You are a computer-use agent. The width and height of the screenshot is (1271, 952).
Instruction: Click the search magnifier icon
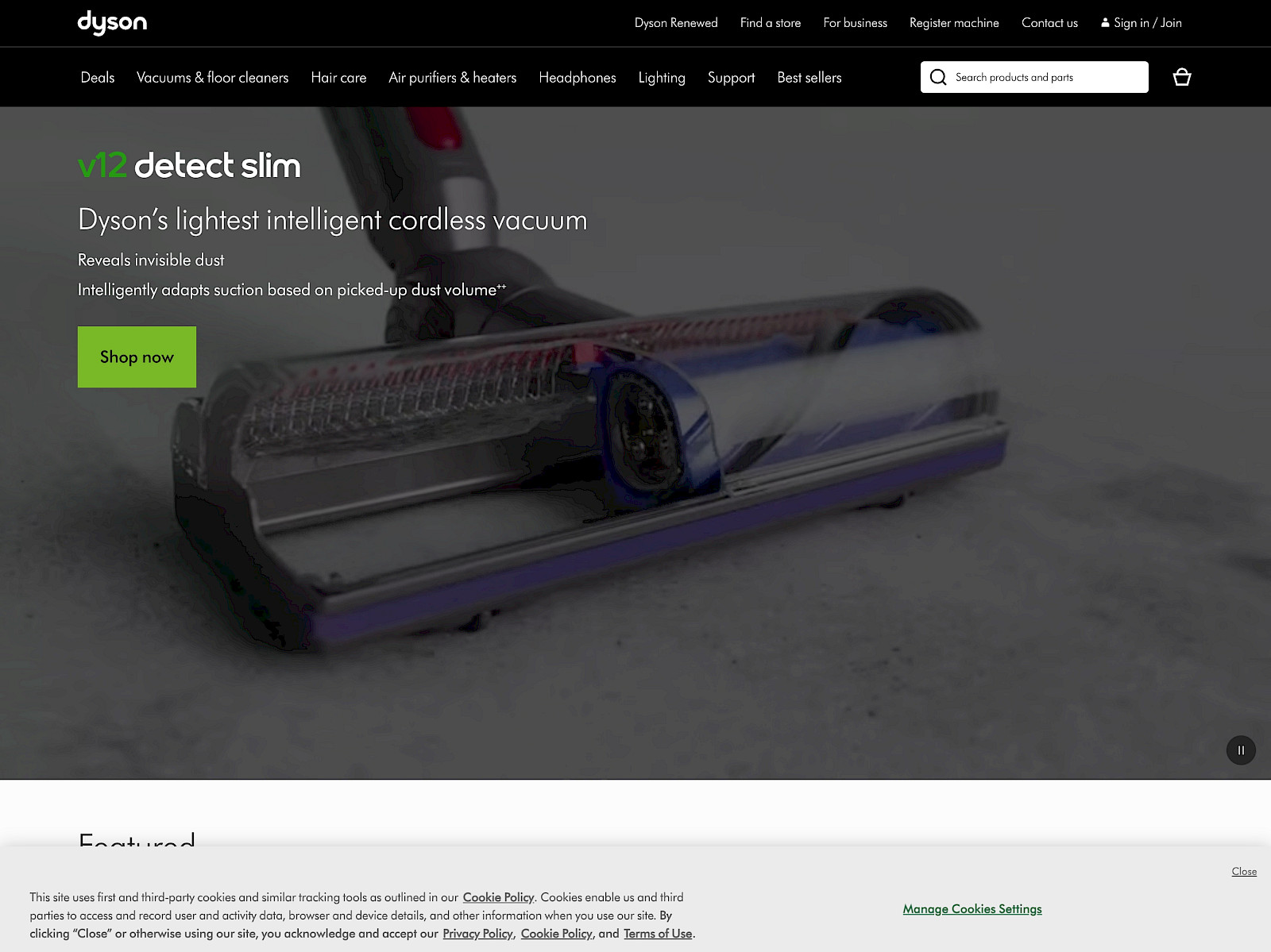(939, 77)
